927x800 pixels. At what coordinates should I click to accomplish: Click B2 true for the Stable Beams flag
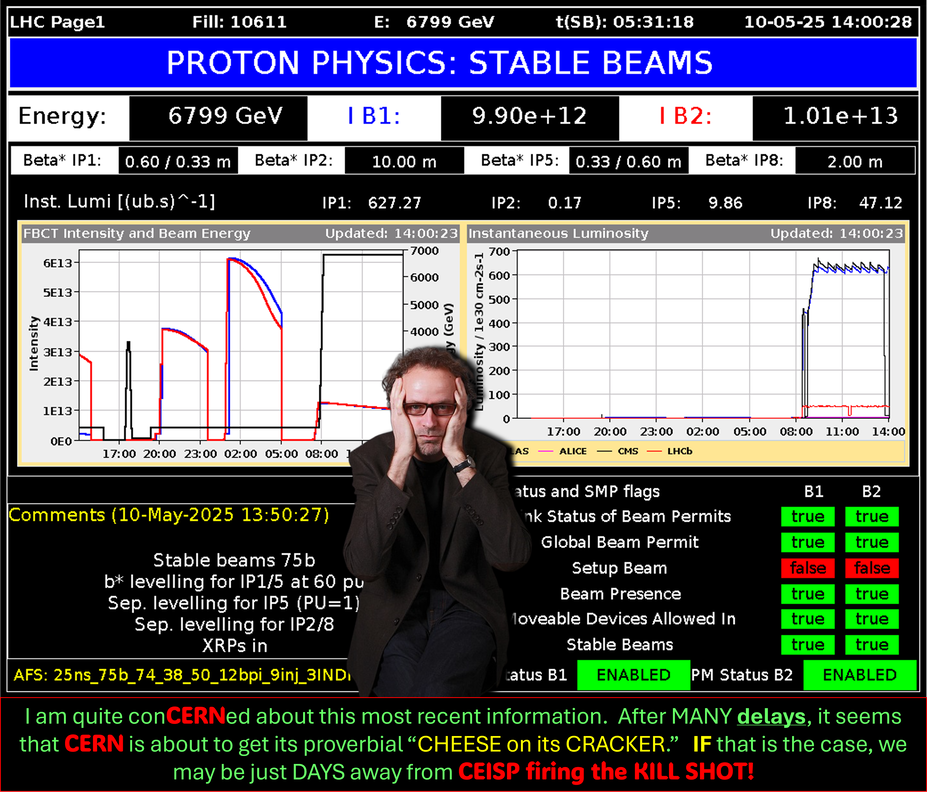(872, 644)
